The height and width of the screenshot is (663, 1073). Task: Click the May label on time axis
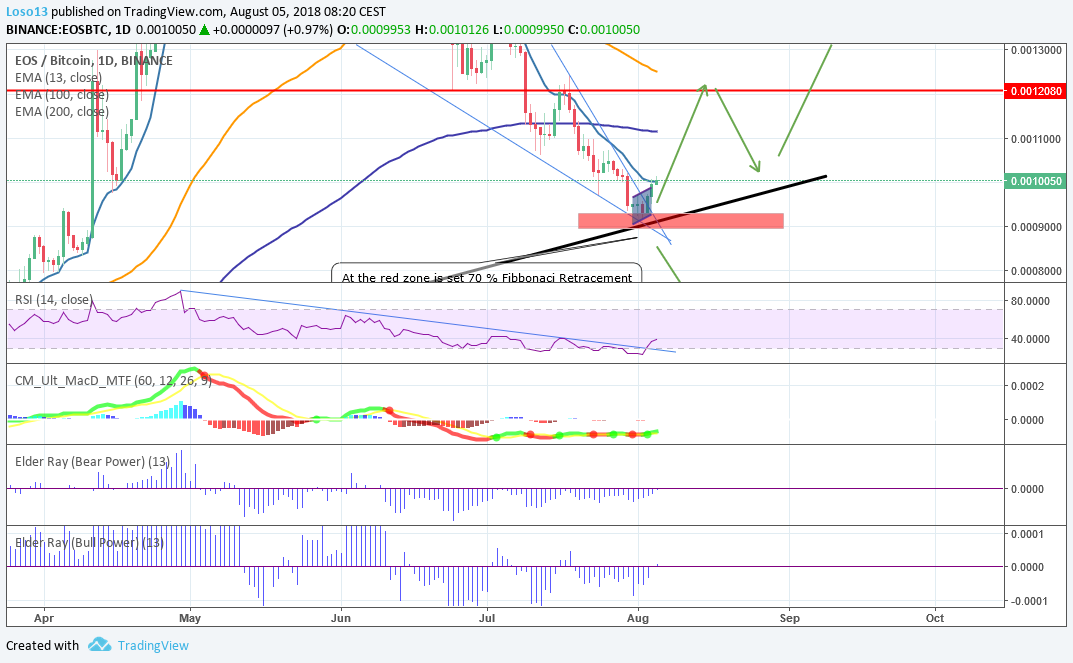[190, 618]
